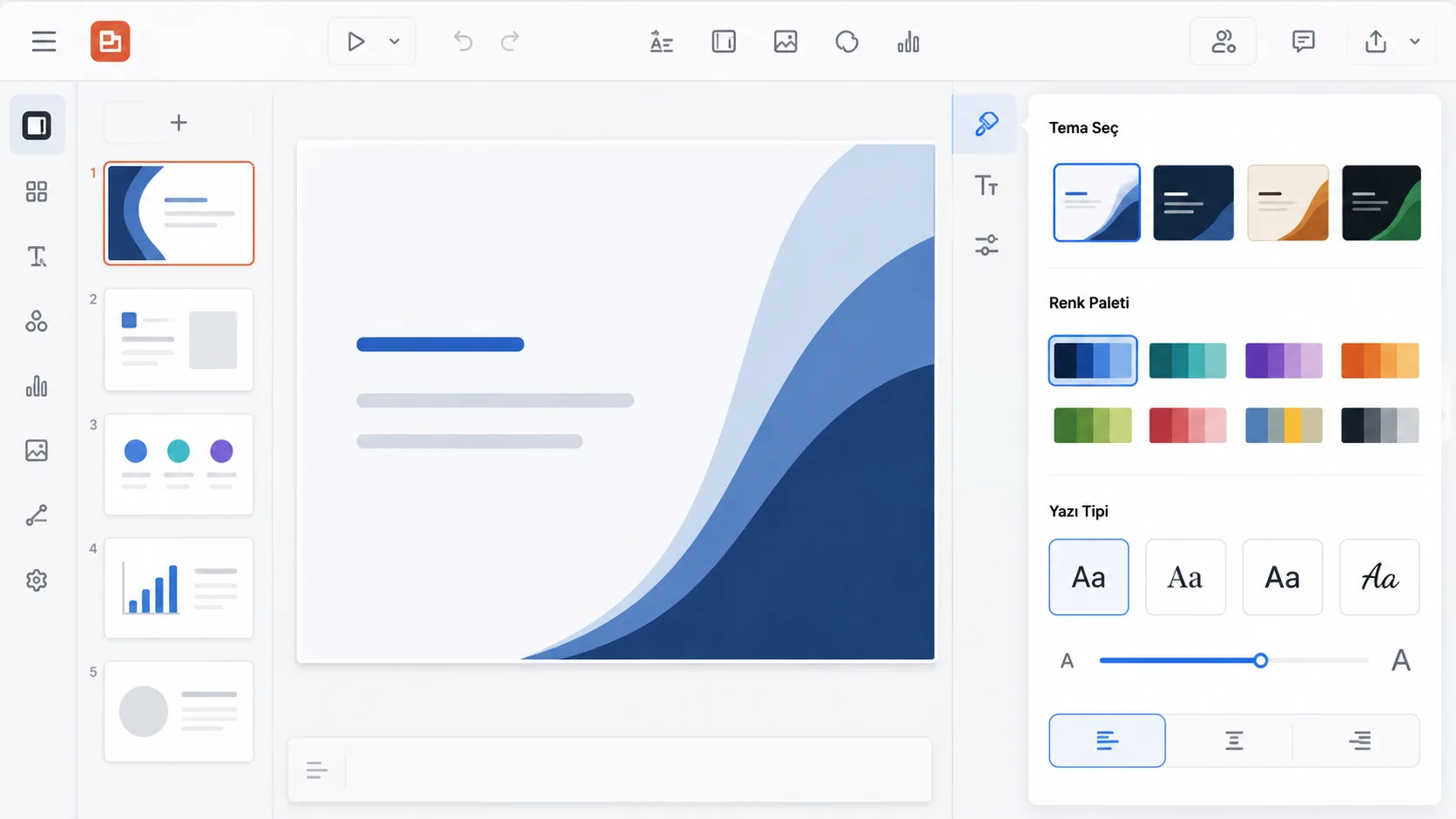Open the images sidebar icon
The width and height of the screenshot is (1456, 819).
click(x=37, y=451)
